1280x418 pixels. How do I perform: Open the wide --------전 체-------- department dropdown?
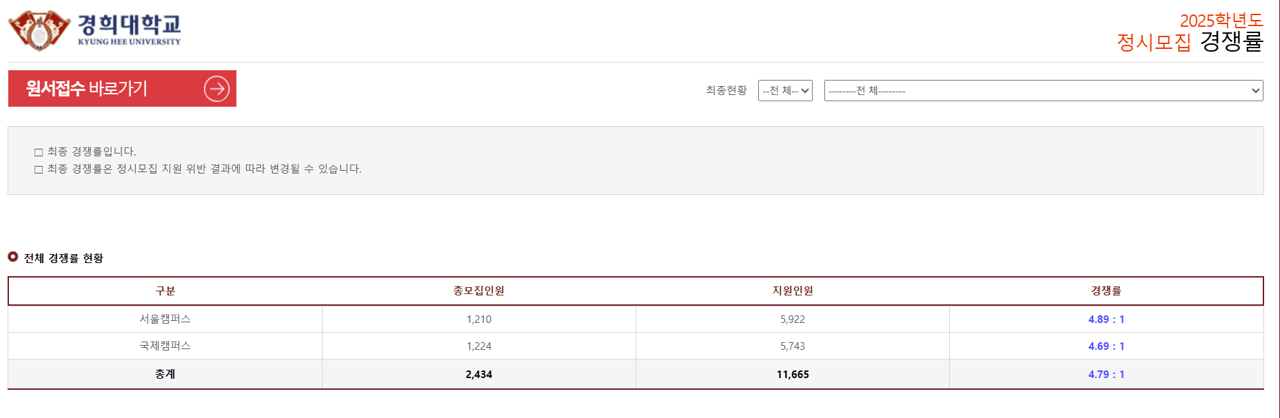pyautogui.click(x=1044, y=90)
